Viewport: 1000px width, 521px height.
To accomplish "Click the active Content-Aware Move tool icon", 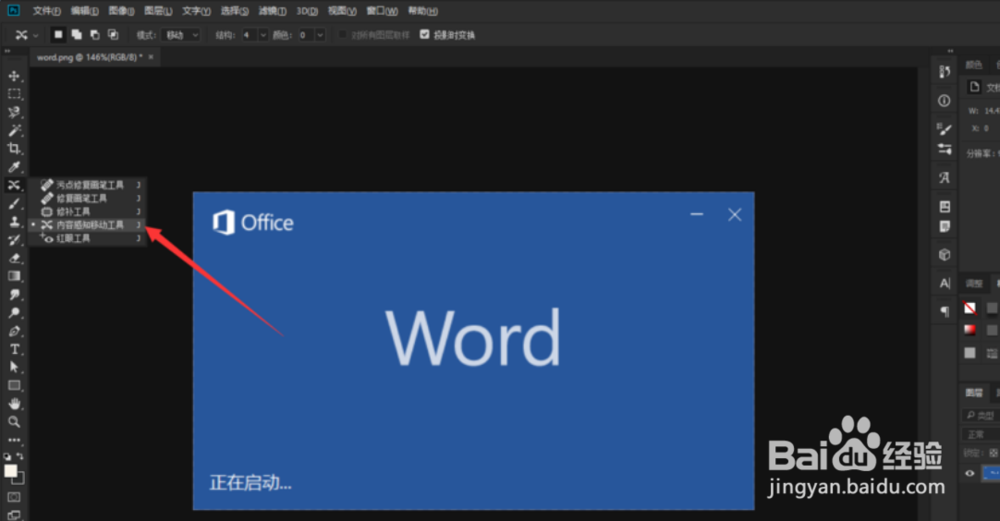I will 14,185.
